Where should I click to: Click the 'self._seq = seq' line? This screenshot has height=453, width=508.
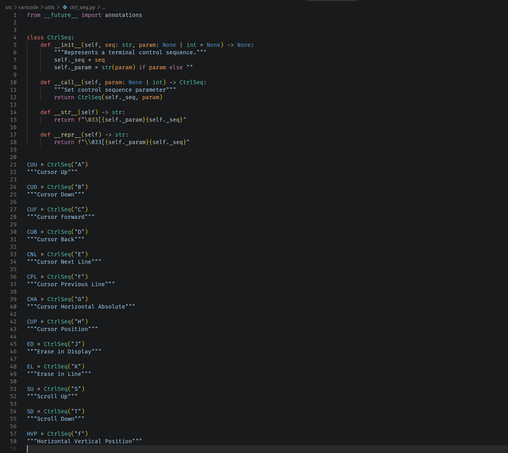(x=79, y=60)
